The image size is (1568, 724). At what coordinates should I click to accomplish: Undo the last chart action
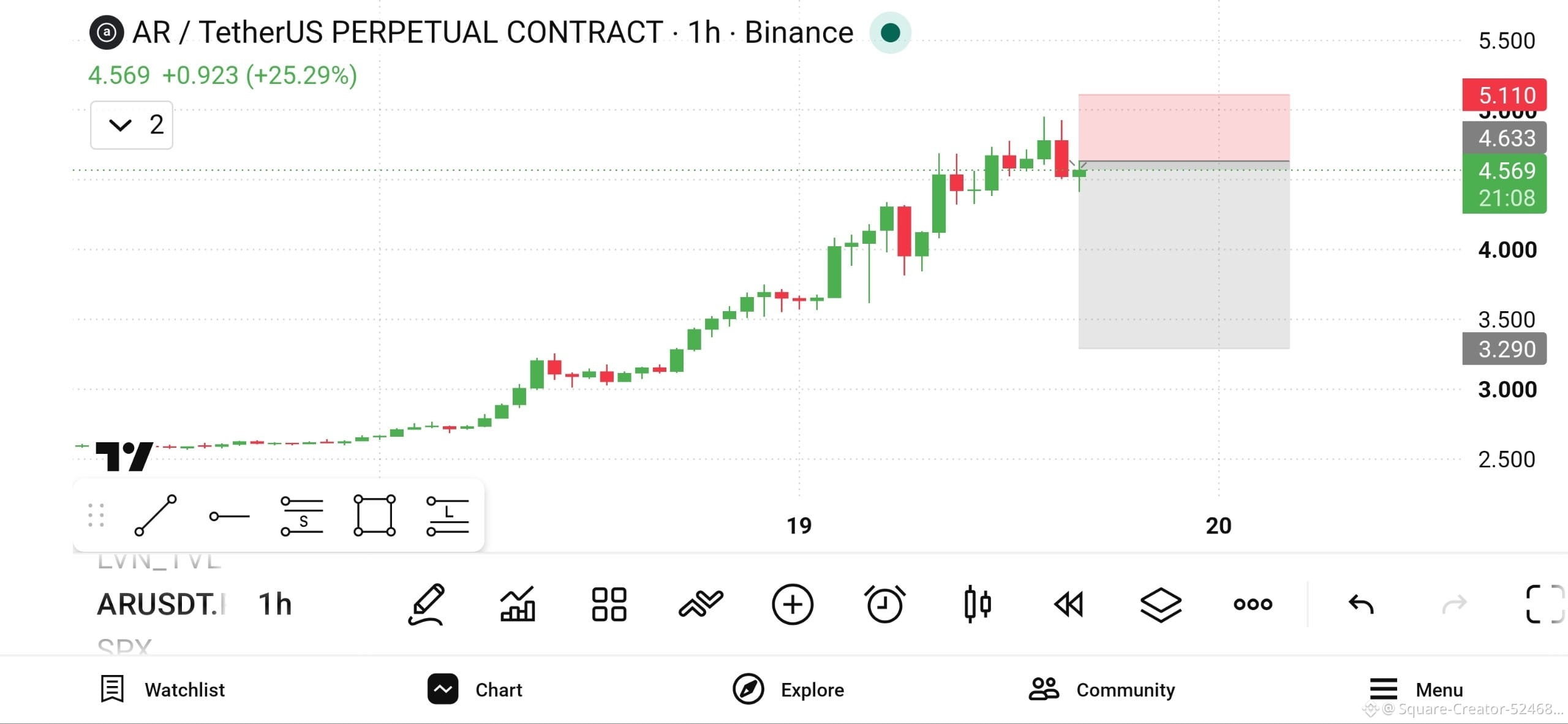1361,604
